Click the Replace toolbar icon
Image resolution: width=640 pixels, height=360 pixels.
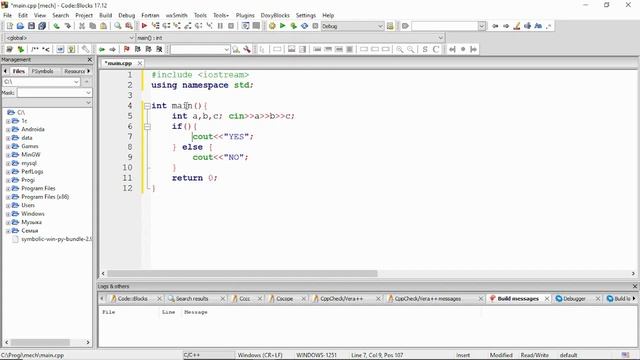129,26
